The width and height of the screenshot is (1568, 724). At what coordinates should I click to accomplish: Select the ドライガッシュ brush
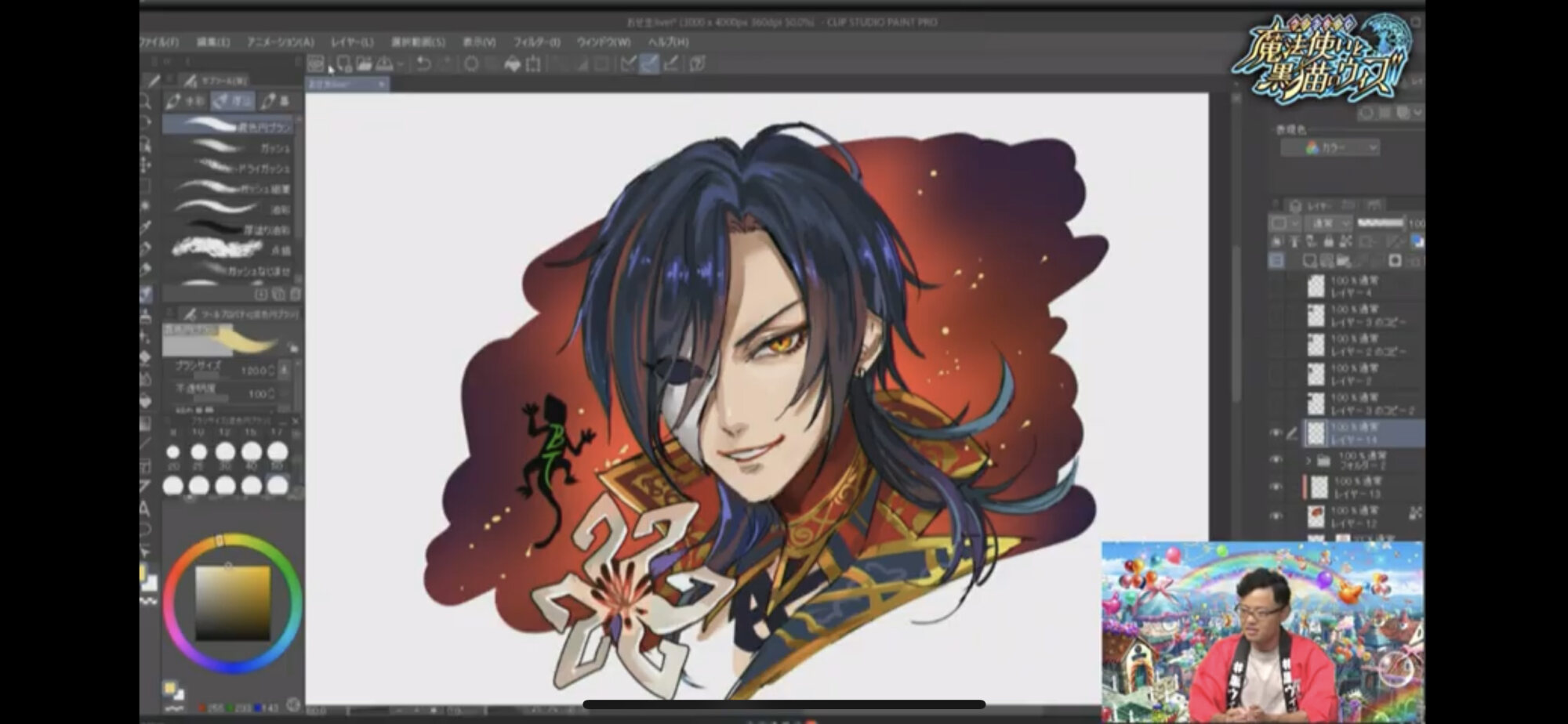click(x=228, y=168)
